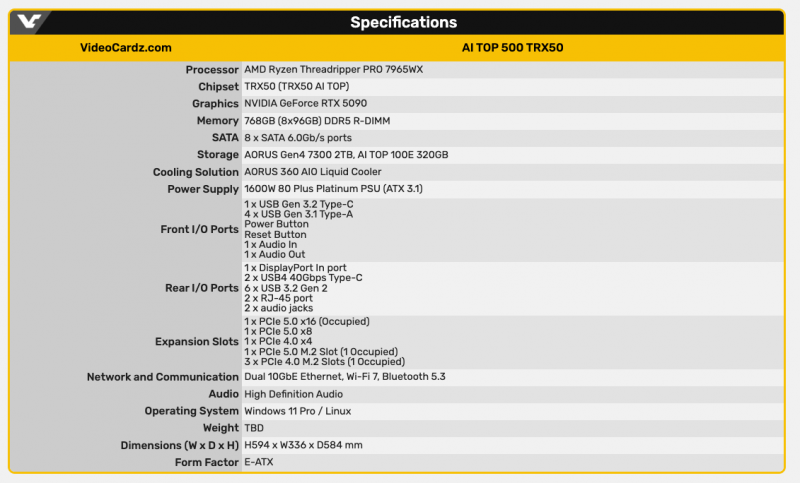Select AORUS 360 AIO Liquid Cooler text
800x483 pixels.
[x=312, y=172]
